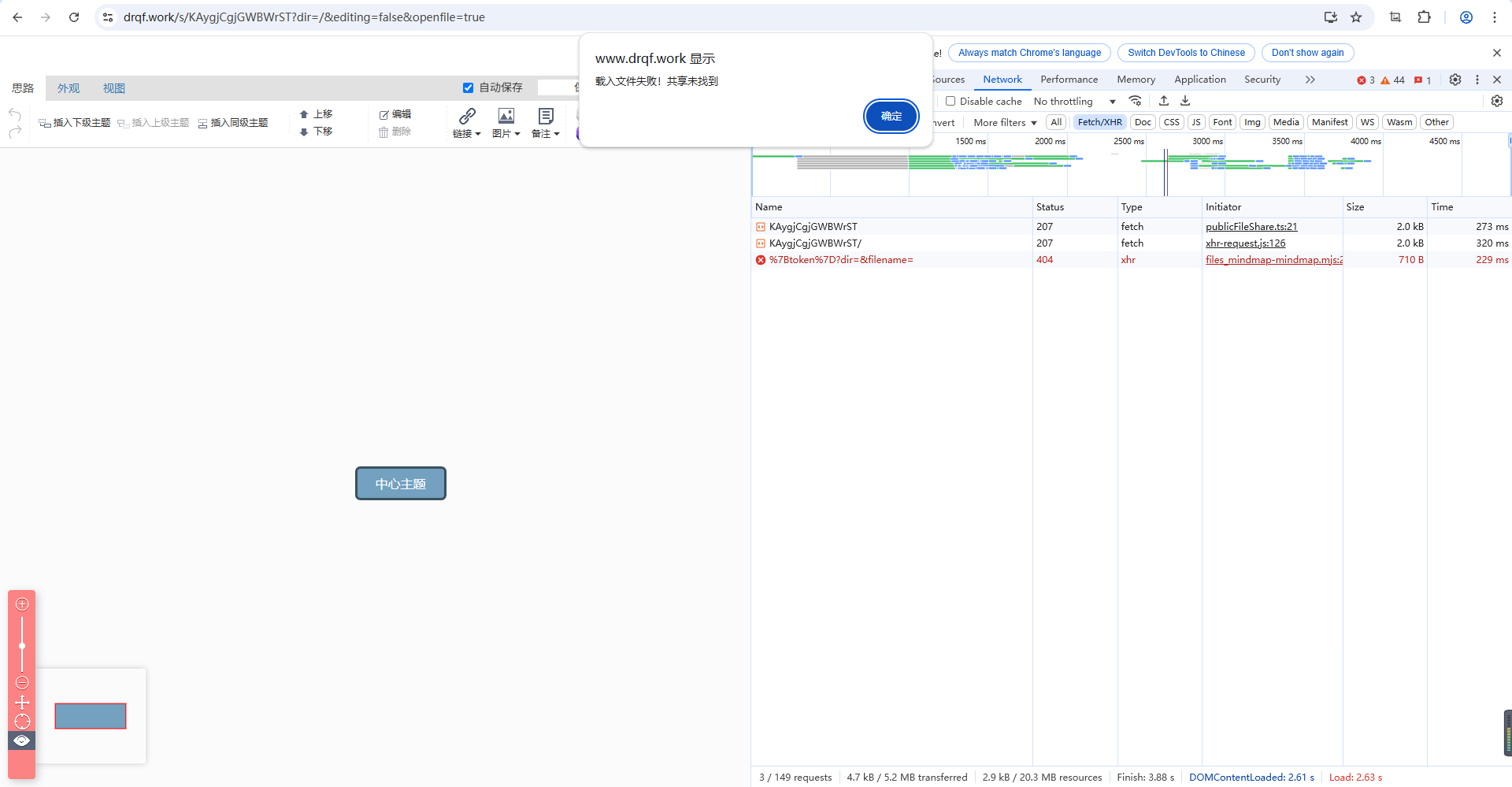The image size is (1512, 787).
Task: Open Network panel settings gear
Action: tap(1497, 101)
